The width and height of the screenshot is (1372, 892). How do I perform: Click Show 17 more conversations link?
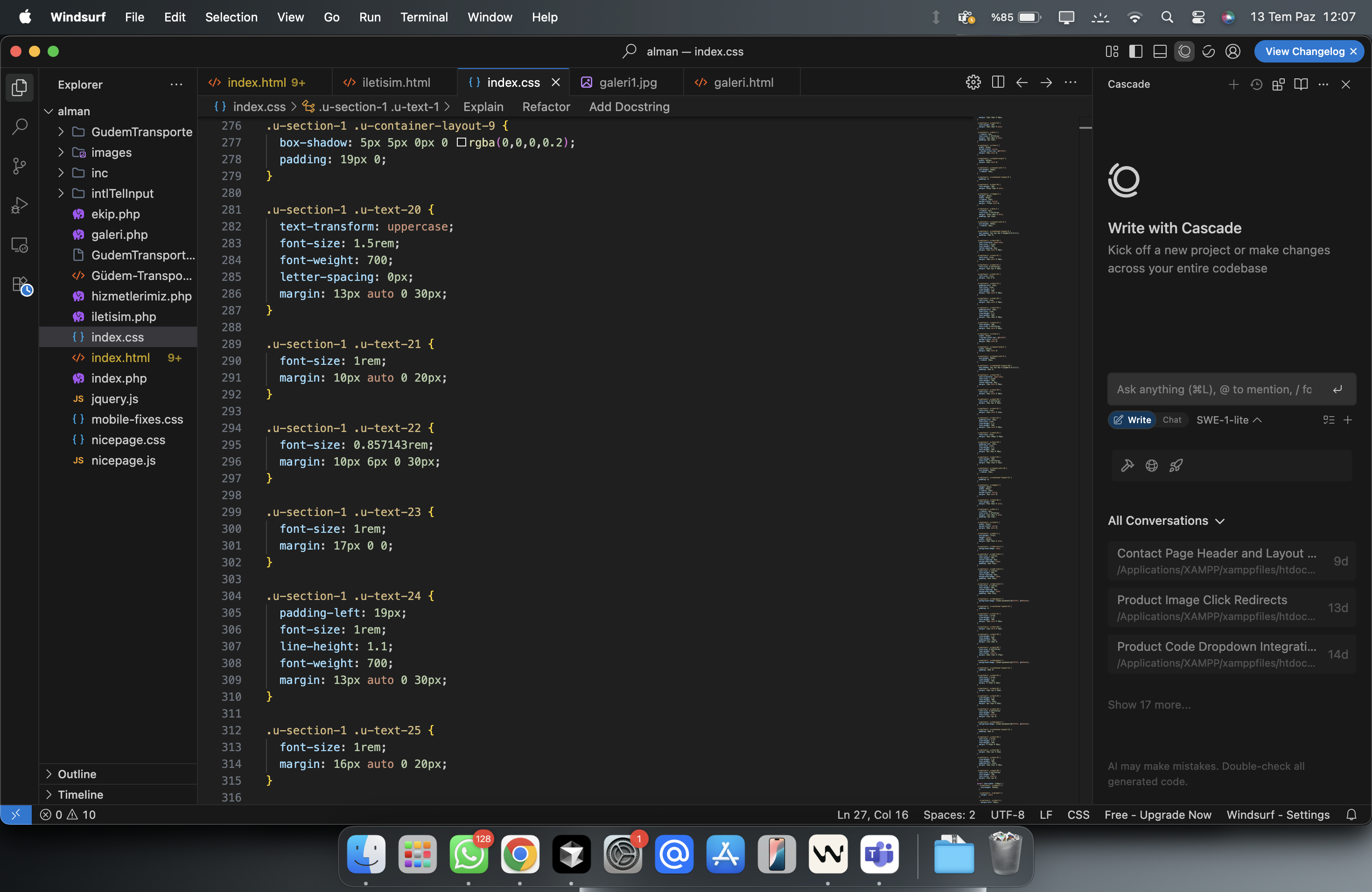pos(1149,704)
